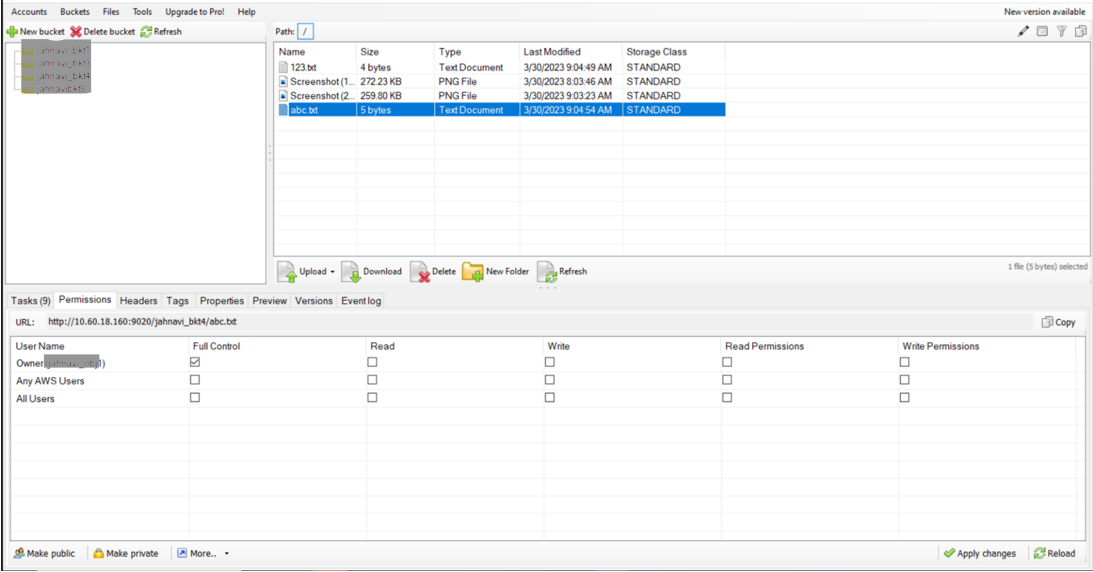1093x572 pixels.
Task: Expand the More.. permissions dropdown
Action: pyautogui.click(x=226, y=554)
